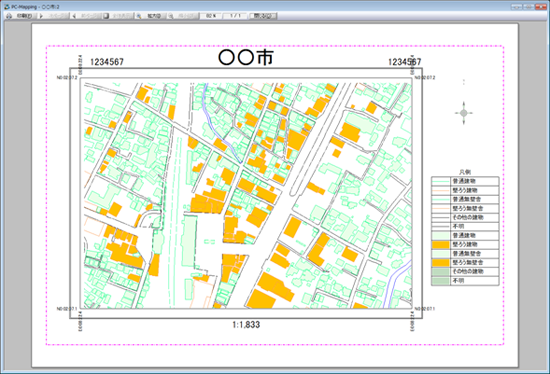Click the 拡大 zoom in button
Viewport: 550px width, 374px height.
pos(153,16)
